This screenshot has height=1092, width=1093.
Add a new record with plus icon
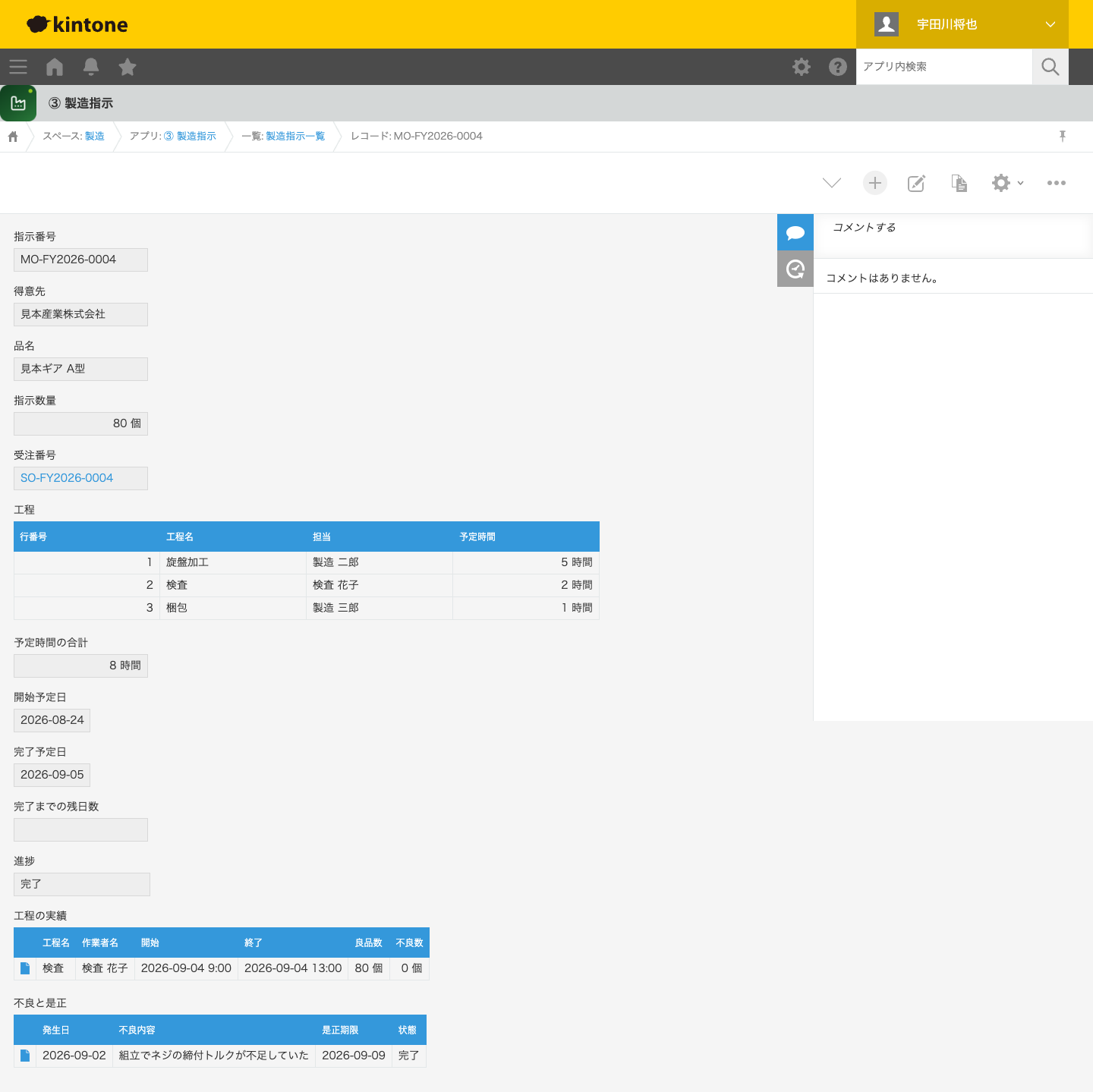875,183
